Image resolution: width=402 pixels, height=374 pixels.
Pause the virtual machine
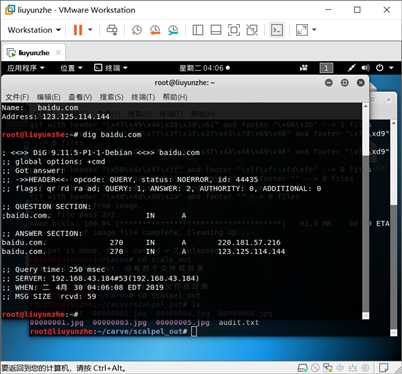pos(78,30)
